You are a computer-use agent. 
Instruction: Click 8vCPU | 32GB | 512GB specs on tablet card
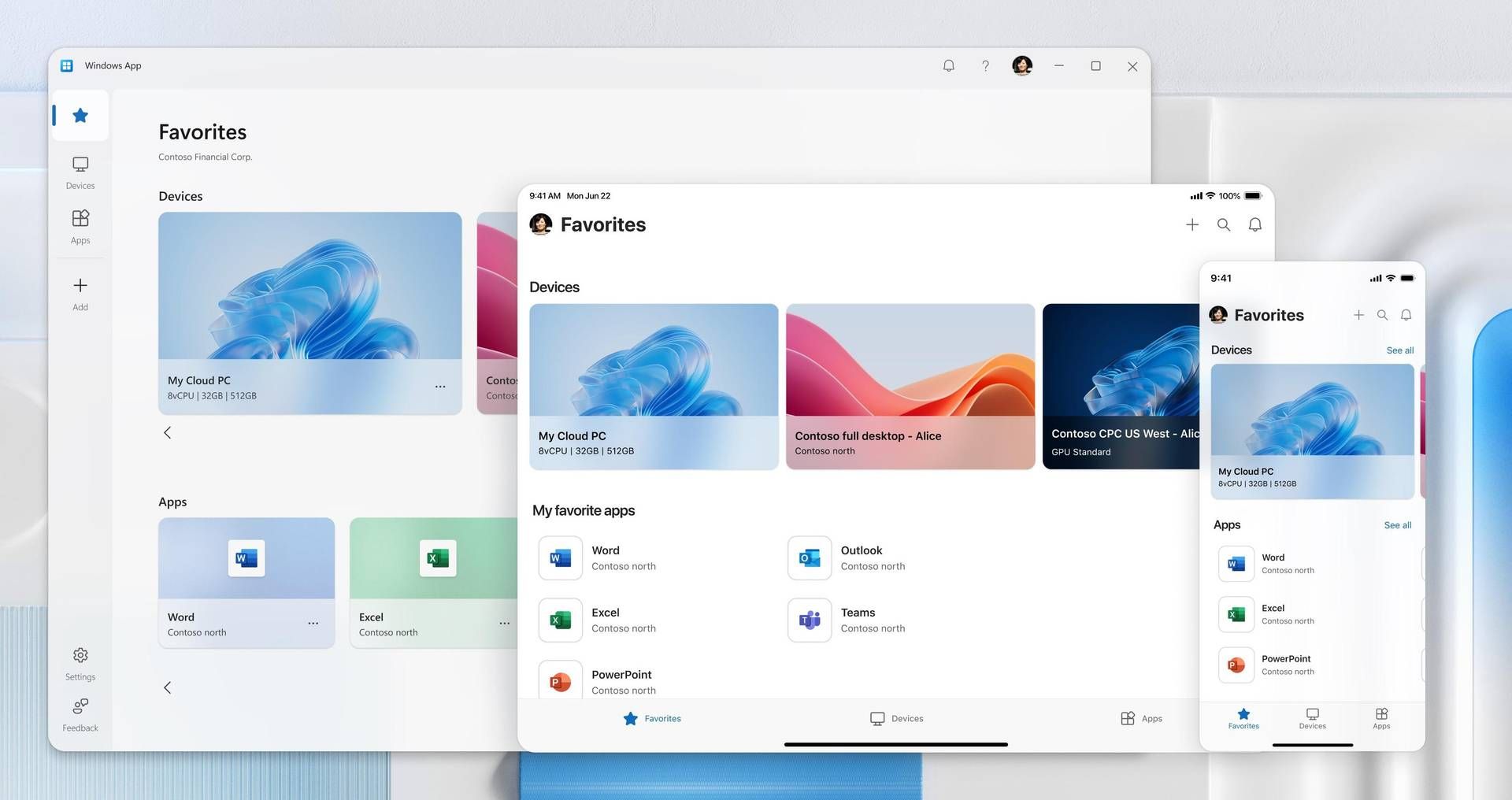tap(586, 451)
